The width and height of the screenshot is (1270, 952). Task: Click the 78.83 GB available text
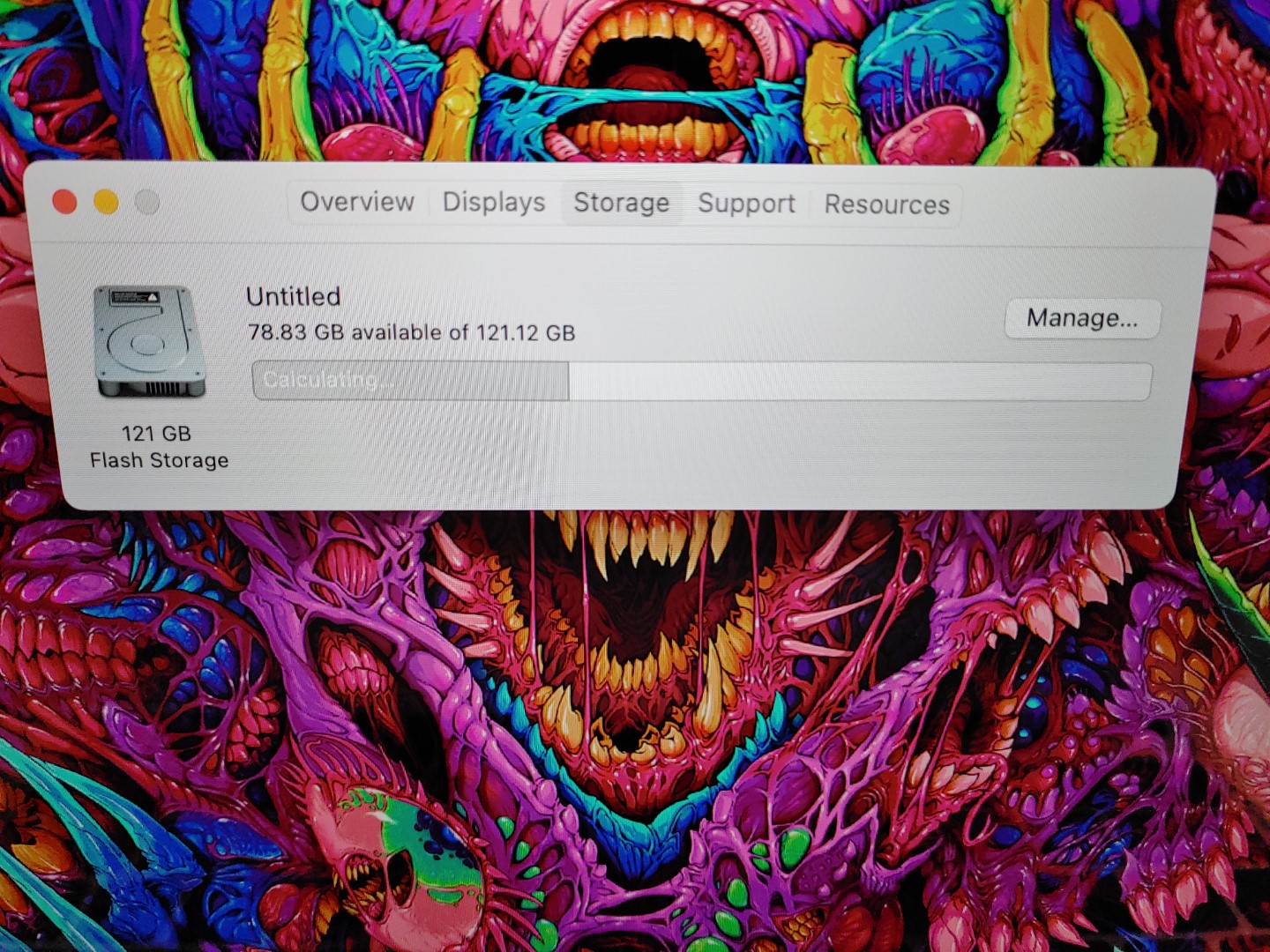[411, 332]
